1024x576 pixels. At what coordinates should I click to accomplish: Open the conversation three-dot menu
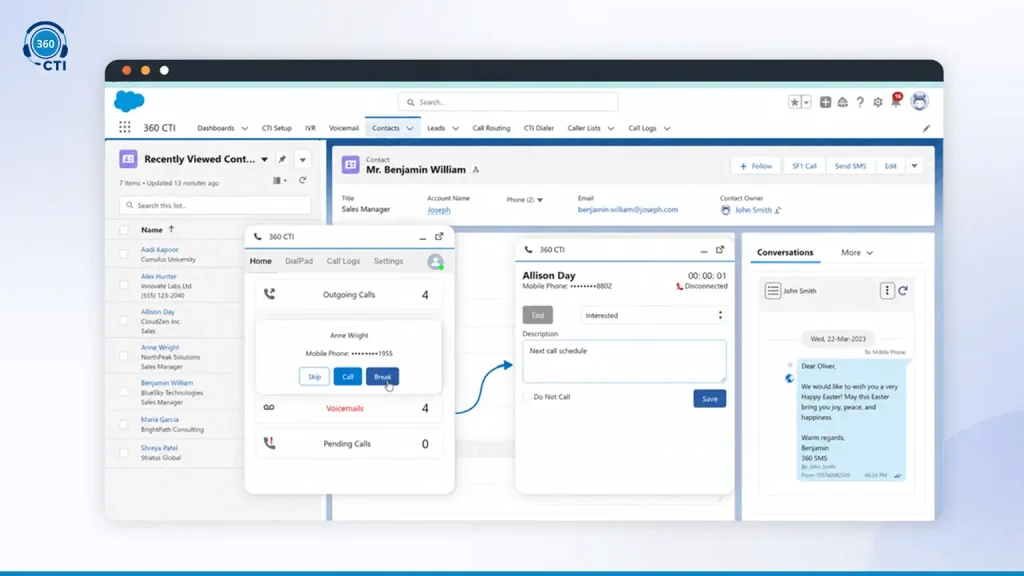tap(887, 291)
